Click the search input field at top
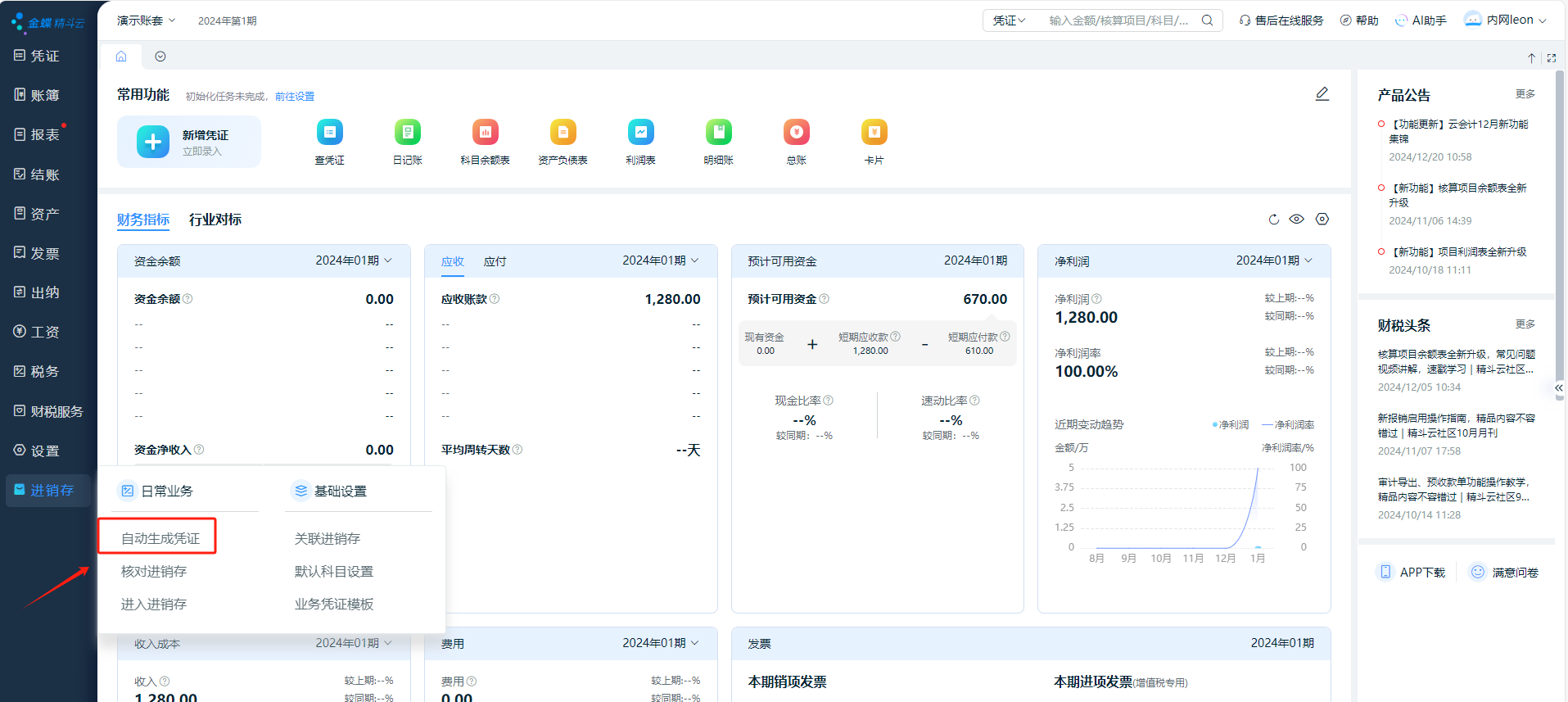Viewport: 1568px width, 702px height. pyautogui.click(x=1118, y=20)
